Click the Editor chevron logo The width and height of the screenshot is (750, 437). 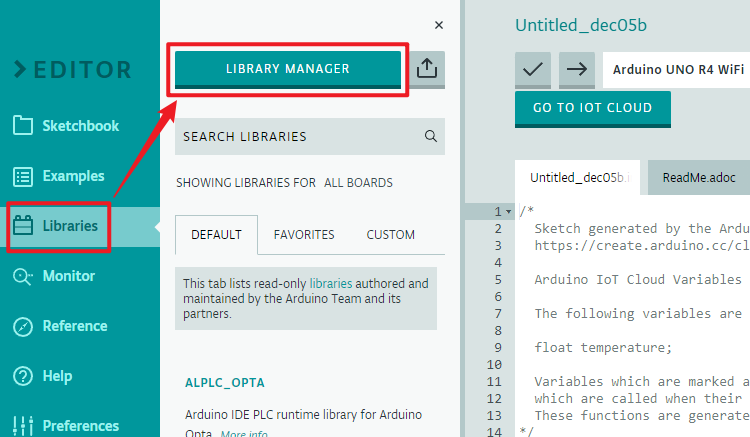(20, 69)
